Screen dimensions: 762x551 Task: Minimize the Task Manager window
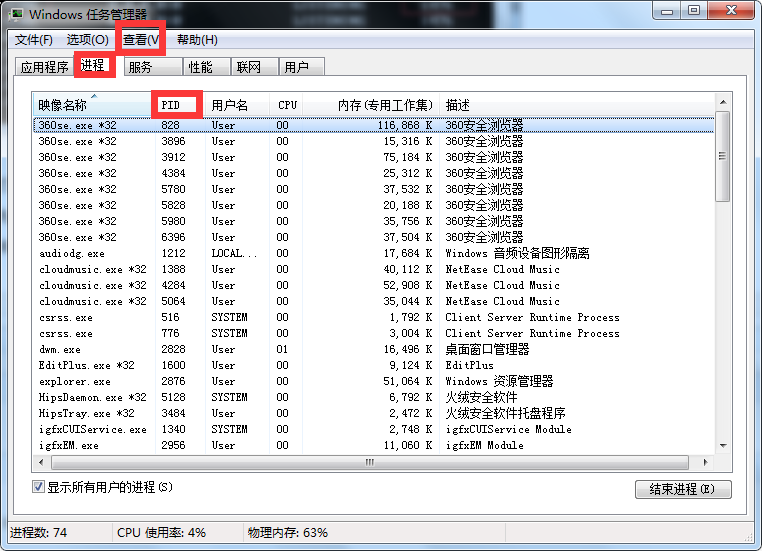coord(667,11)
